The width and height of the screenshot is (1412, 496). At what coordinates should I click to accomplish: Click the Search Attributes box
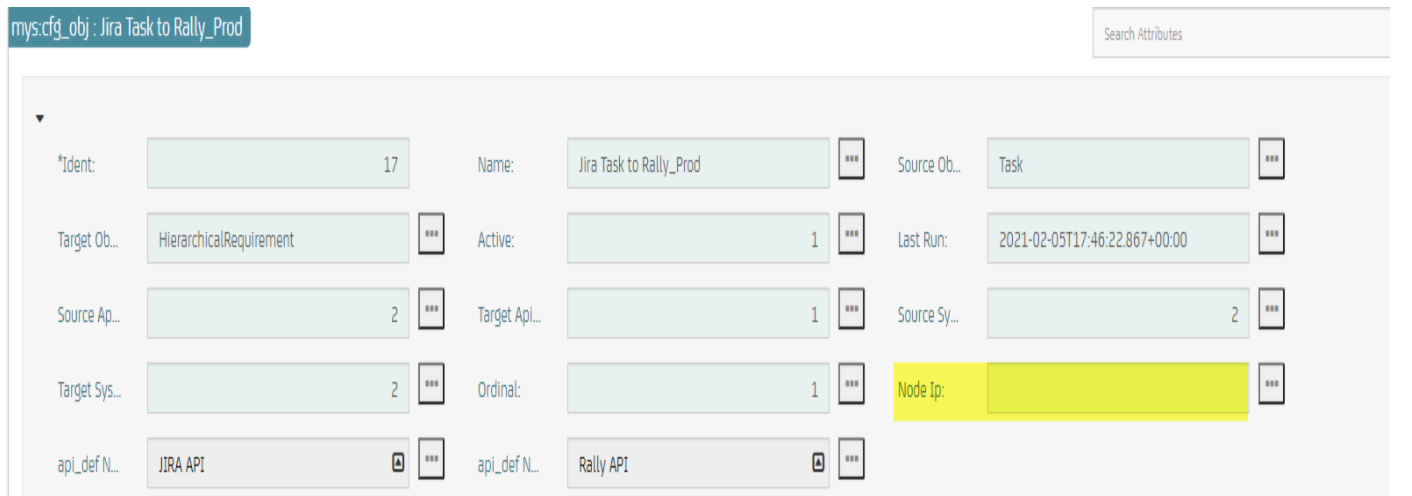click(1240, 34)
